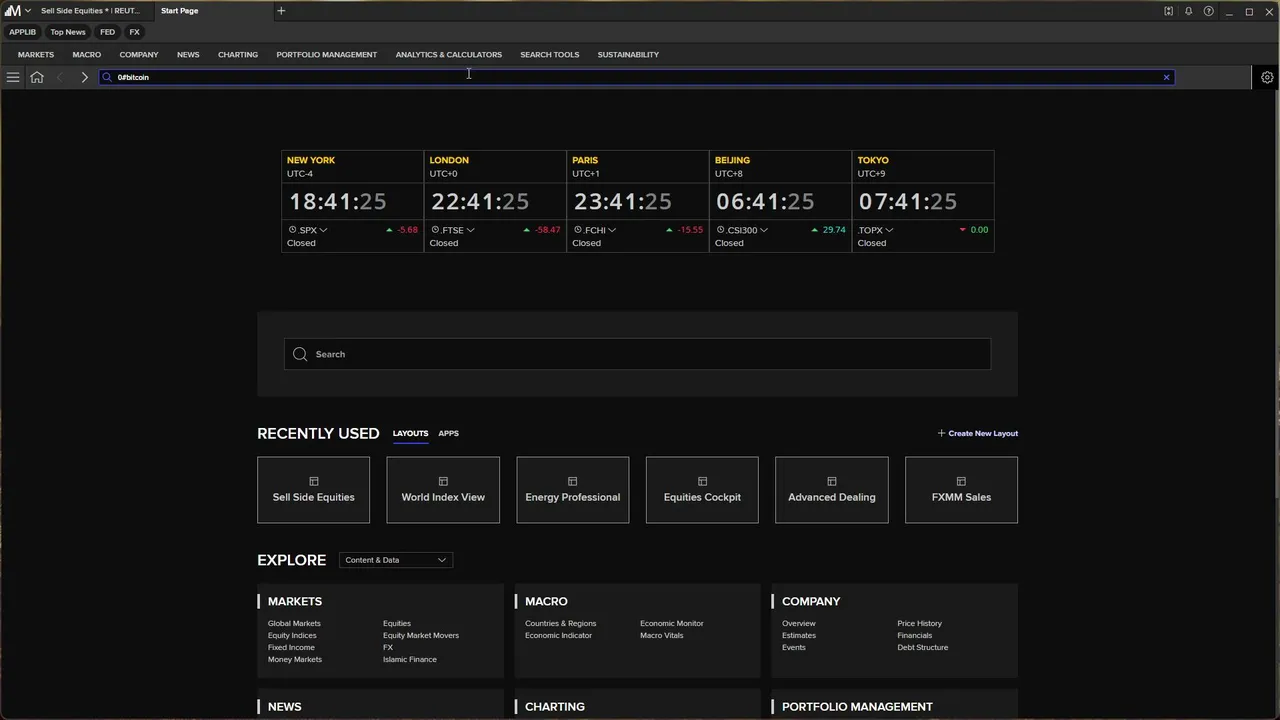Viewport: 1280px width, 720px height.
Task: Open Global Markets link
Action: tap(294, 623)
